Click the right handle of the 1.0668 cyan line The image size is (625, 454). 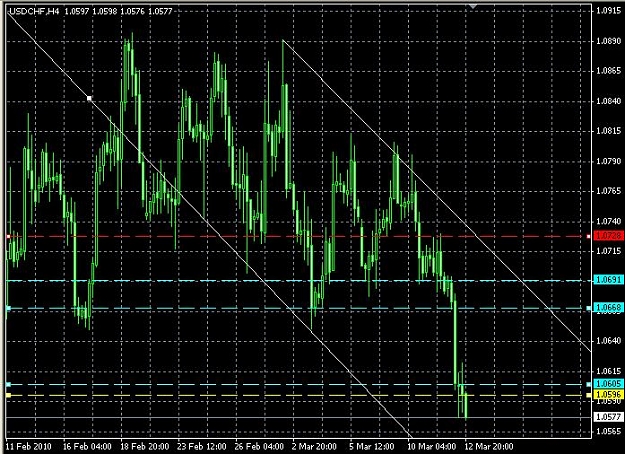[589, 308]
